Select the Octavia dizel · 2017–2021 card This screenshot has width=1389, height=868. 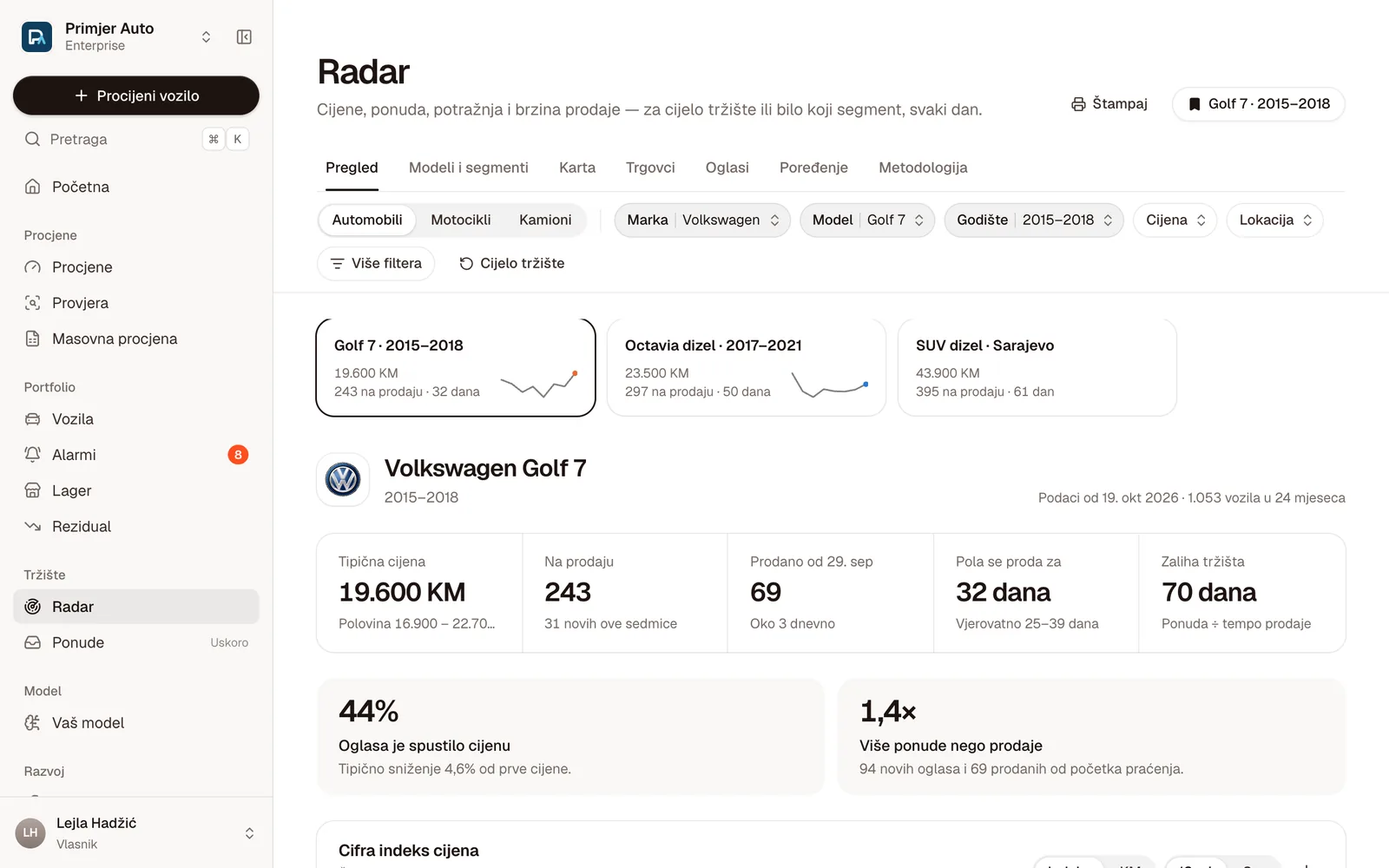click(x=747, y=367)
